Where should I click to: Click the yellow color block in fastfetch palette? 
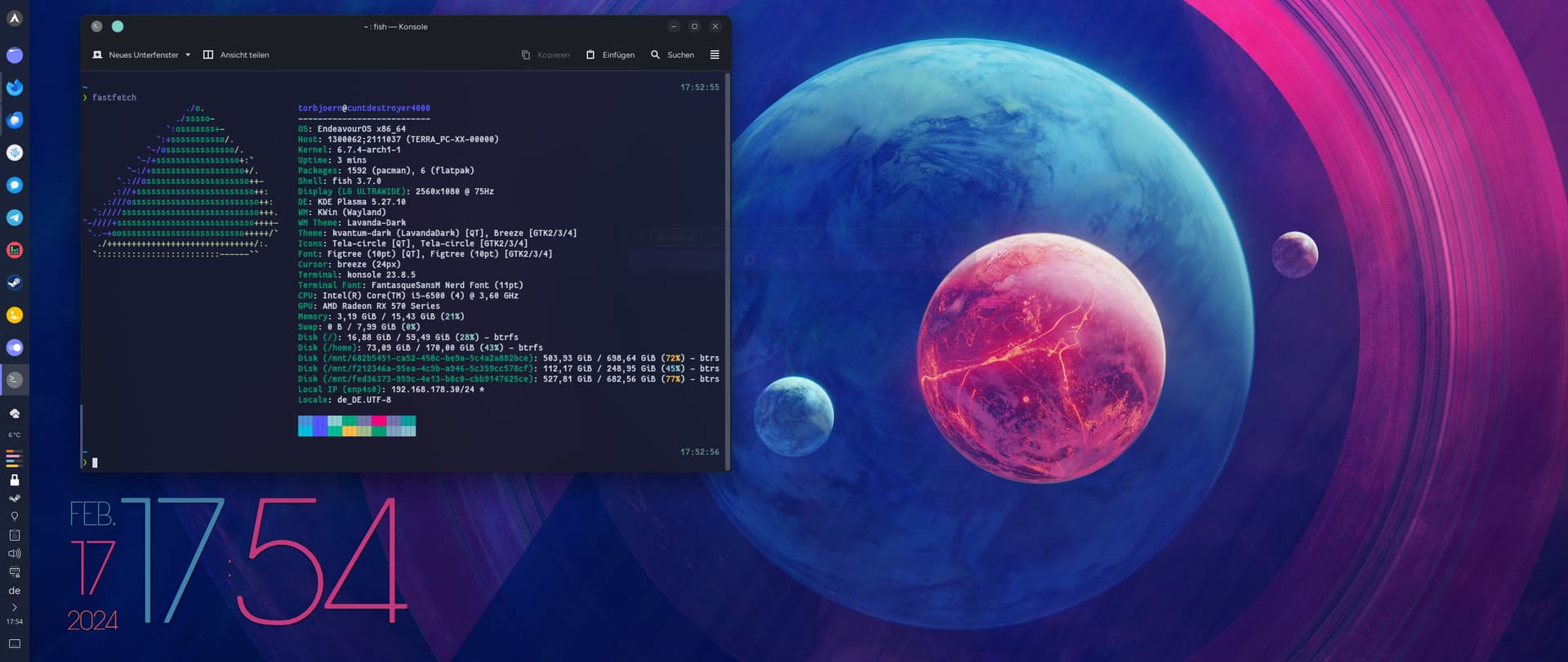click(350, 431)
